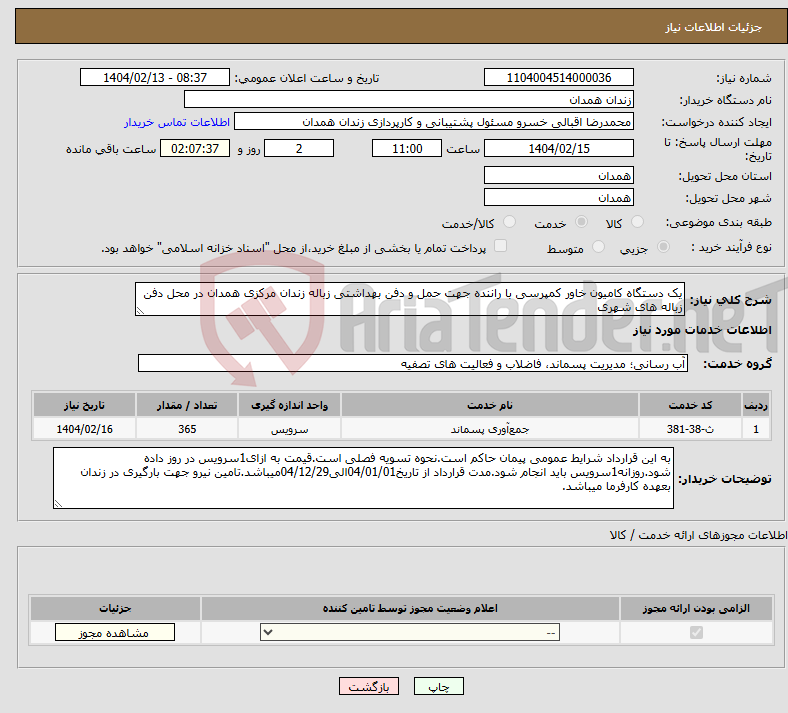
Task: Click the remaining time field 02:07:37
Action: click(x=195, y=148)
